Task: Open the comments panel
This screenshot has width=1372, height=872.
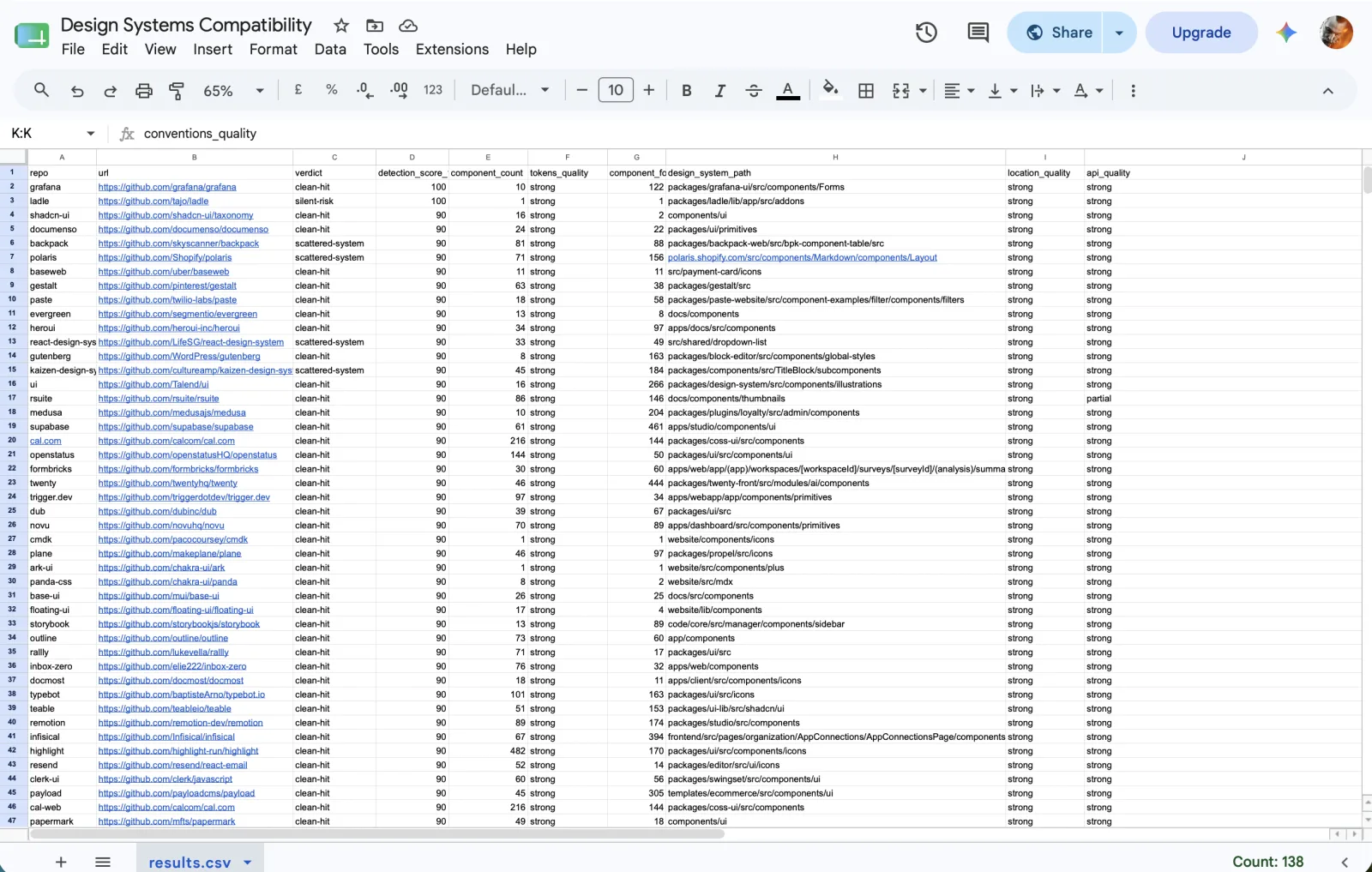Action: click(978, 33)
